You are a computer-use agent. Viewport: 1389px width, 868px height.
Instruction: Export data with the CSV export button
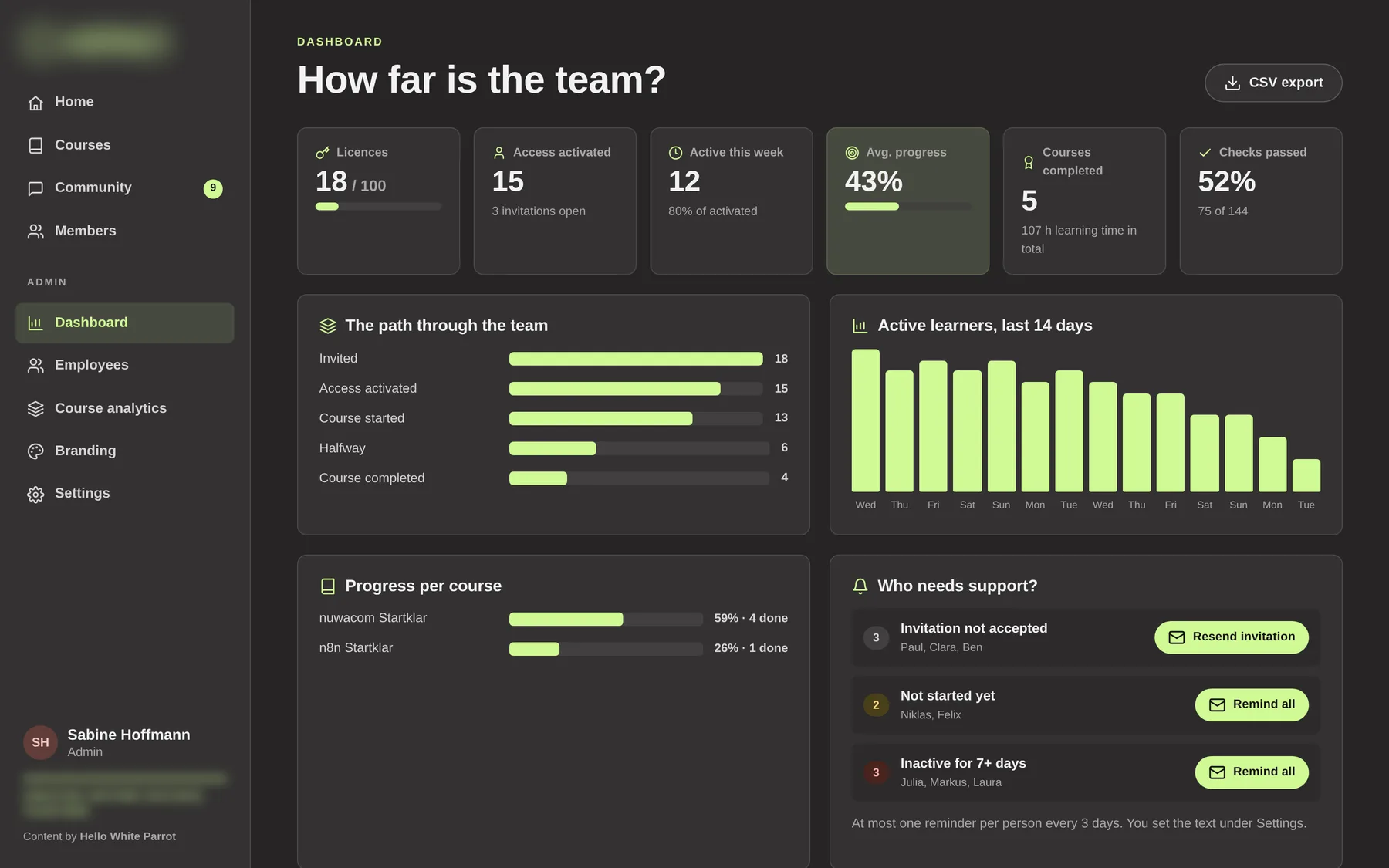pos(1273,83)
